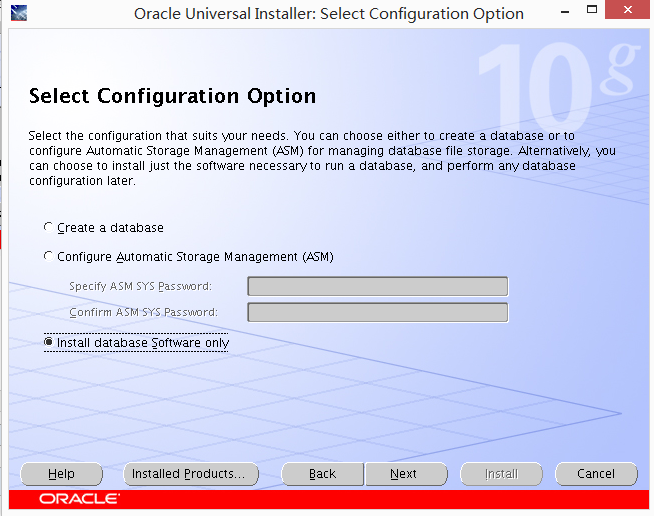
Task: Click the Select Configuration Option heading
Action: (172, 96)
